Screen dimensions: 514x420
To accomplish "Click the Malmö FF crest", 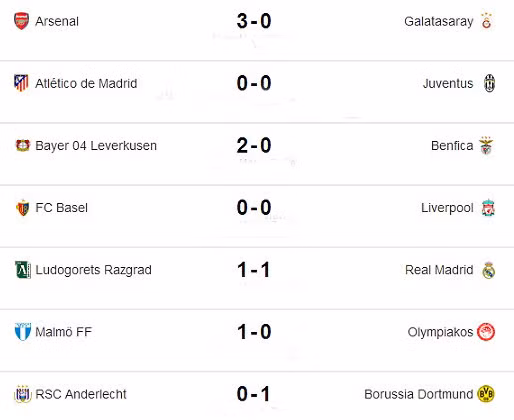I will click(23, 332).
